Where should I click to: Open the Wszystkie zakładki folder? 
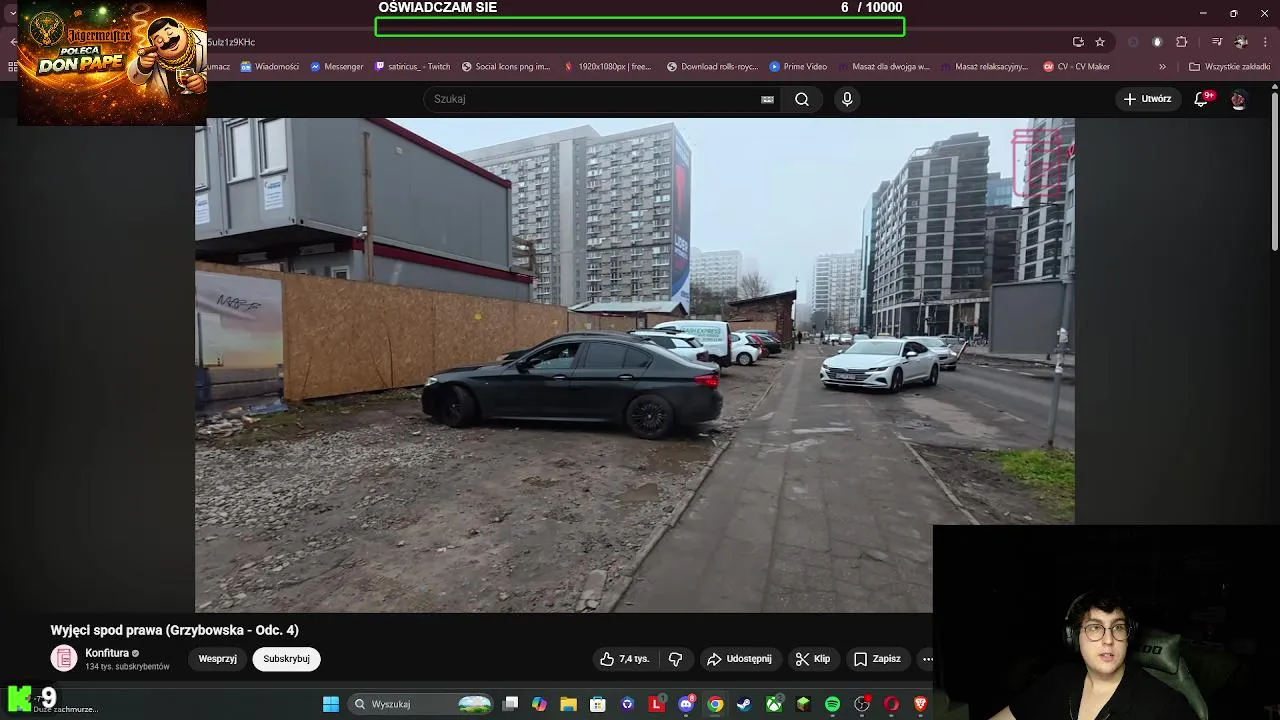point(1230,67)
